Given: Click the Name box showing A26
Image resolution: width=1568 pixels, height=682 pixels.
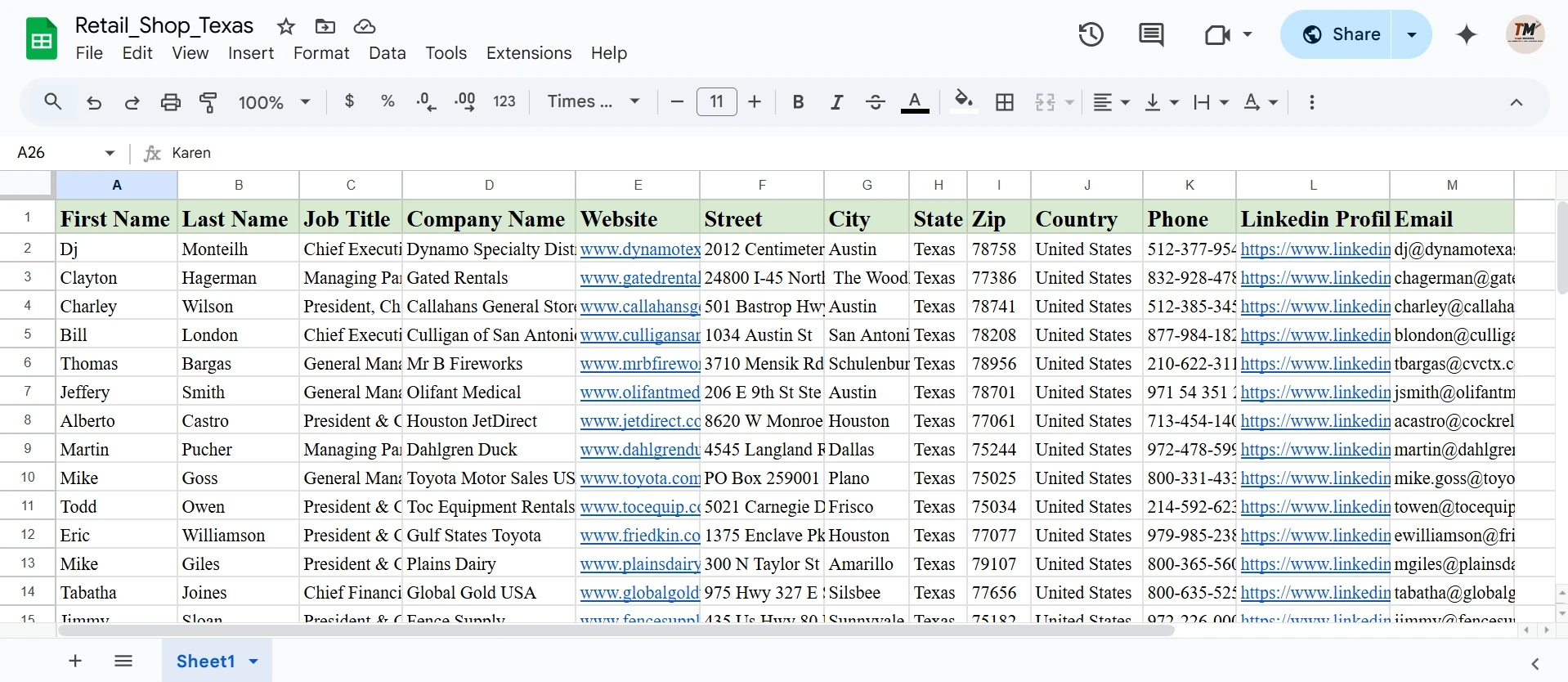Looking at the screenshot, I should point(65,153).
